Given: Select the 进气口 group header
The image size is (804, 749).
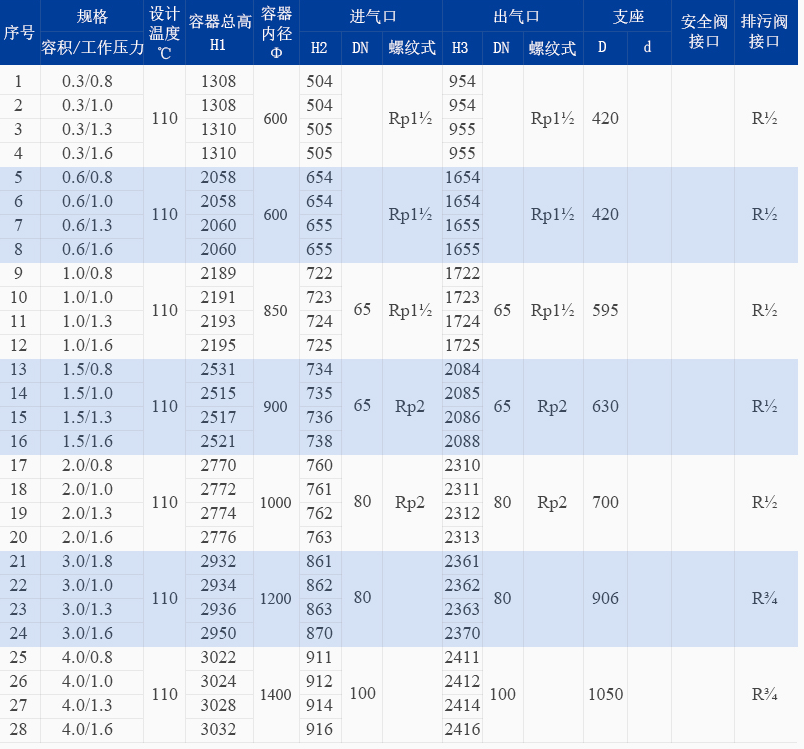Looking at the screenshot, I should point(370,17).
